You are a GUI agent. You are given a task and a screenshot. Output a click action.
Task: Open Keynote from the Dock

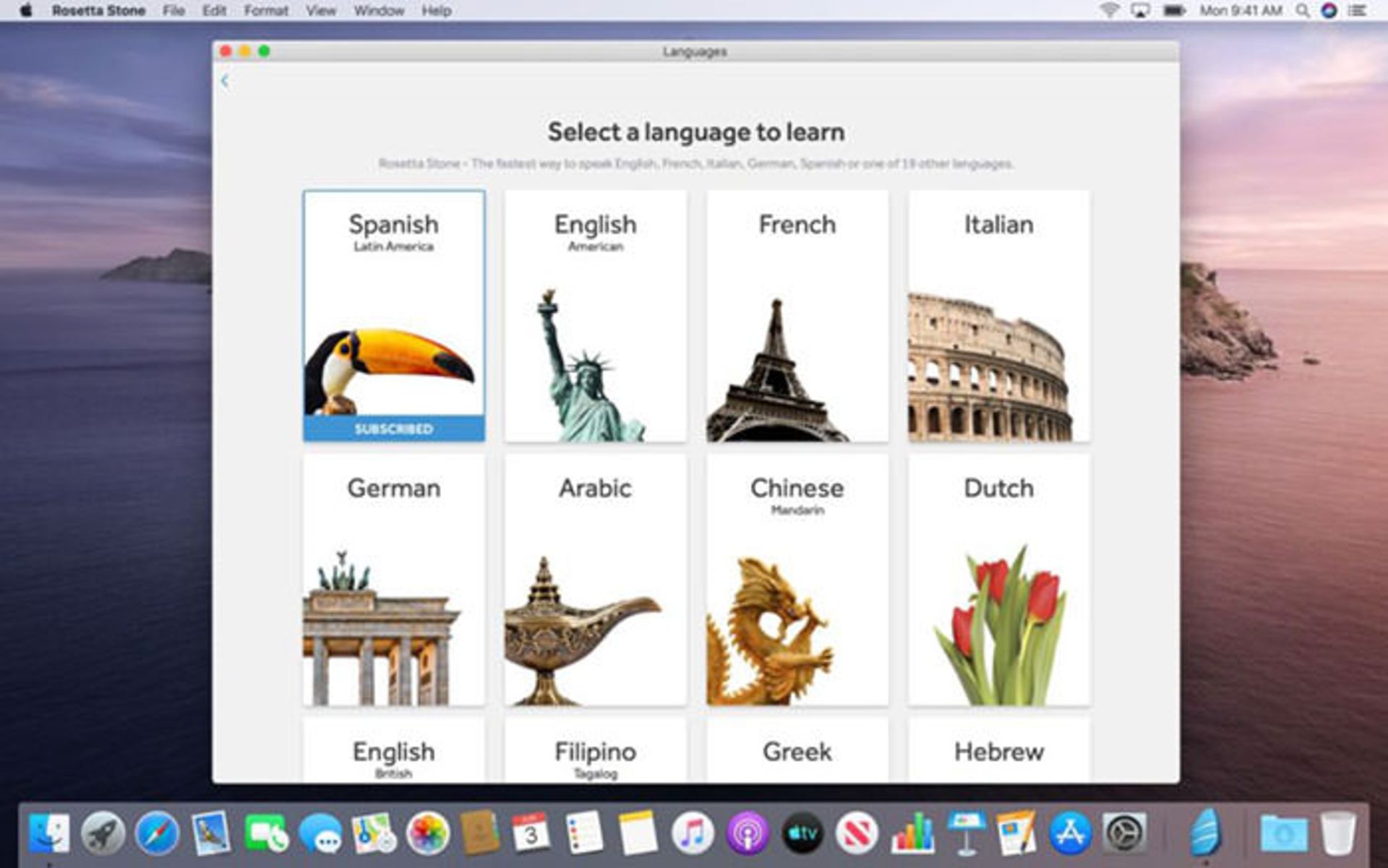[966, 833]
